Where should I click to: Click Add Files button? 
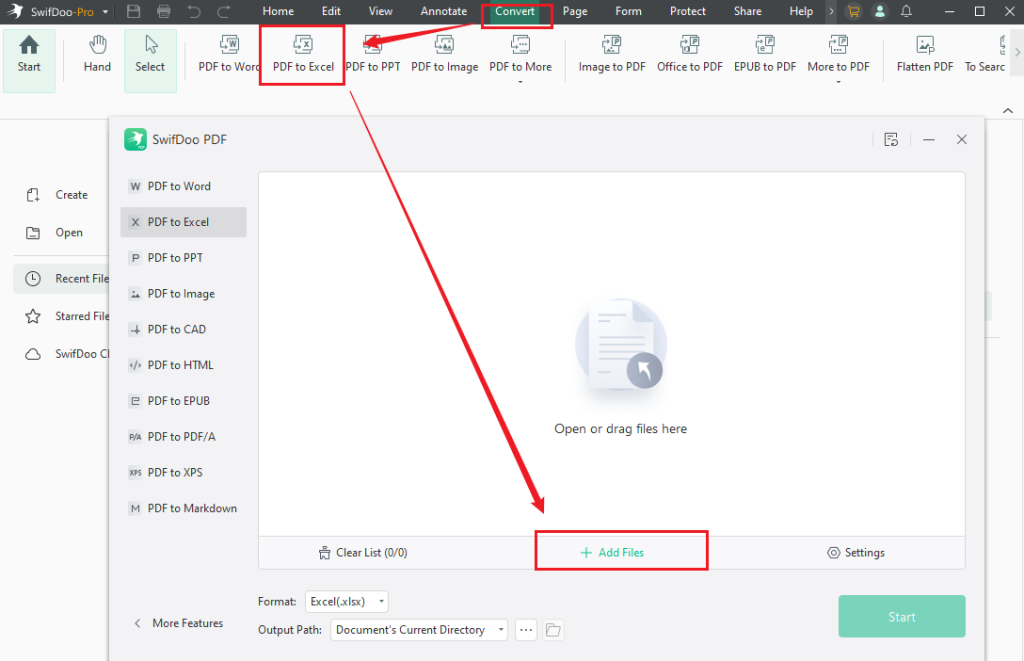(x=613, y=553)
